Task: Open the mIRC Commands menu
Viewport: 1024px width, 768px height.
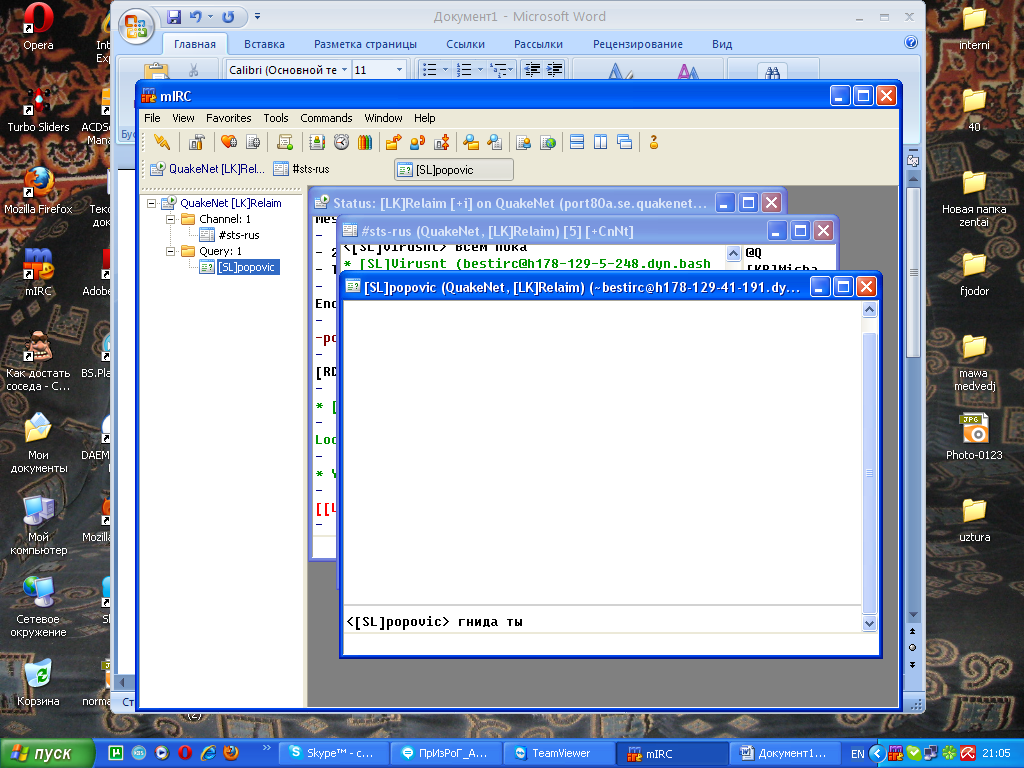Action: pyautogui.click(x=326, y=118)
